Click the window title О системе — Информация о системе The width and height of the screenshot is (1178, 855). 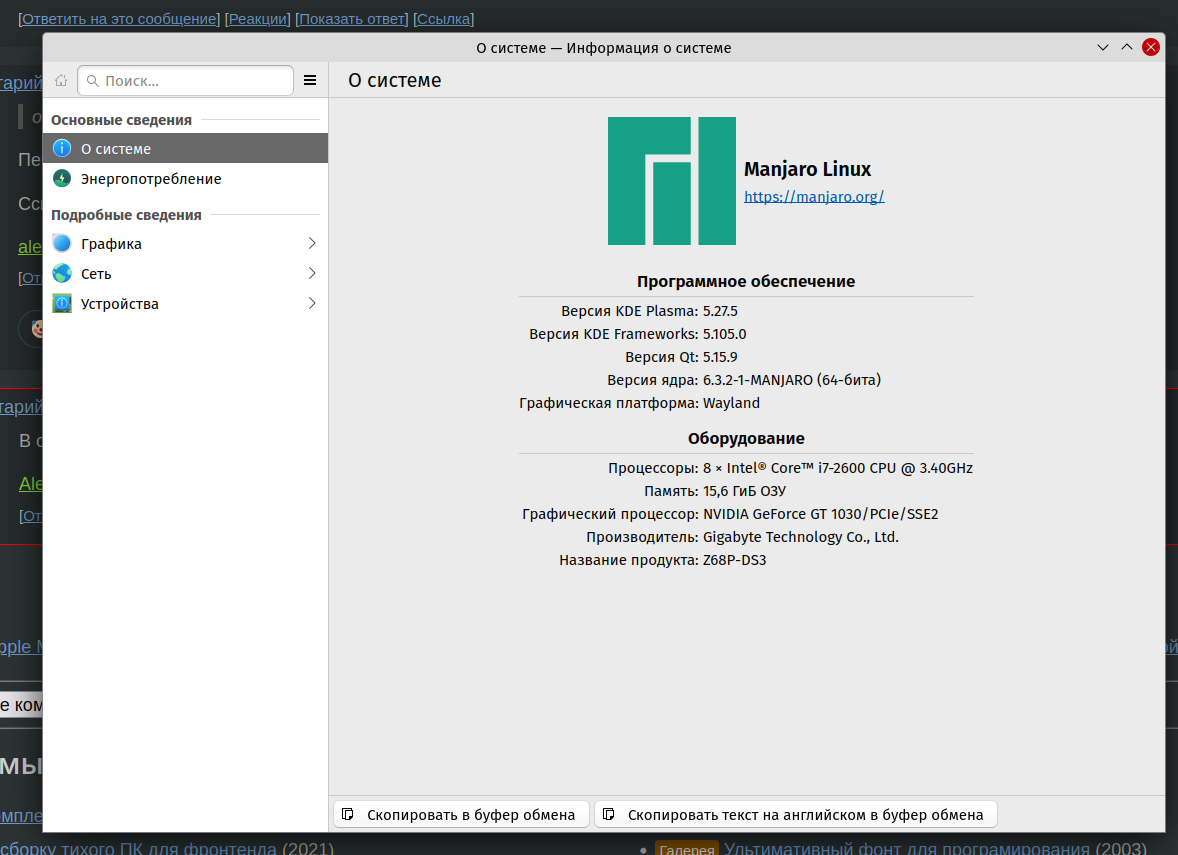click(x=603, y=48)
